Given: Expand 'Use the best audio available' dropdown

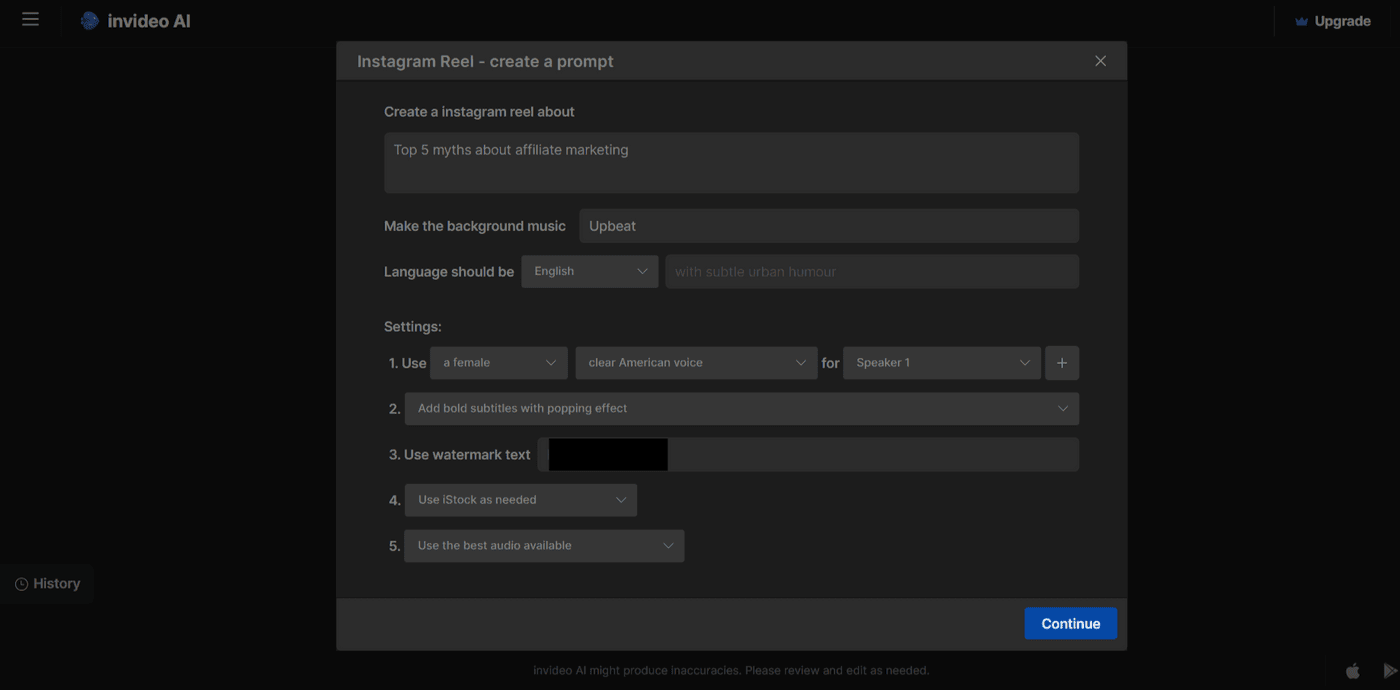Looking at the screenshot, I should click(544, 546).
